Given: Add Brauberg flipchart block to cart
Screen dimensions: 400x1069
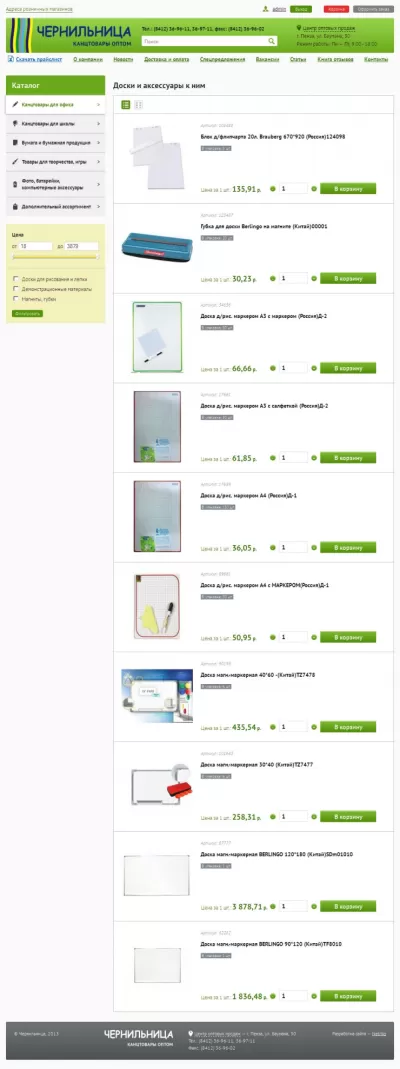Looking at the screenshot, I should pos(348,189).
